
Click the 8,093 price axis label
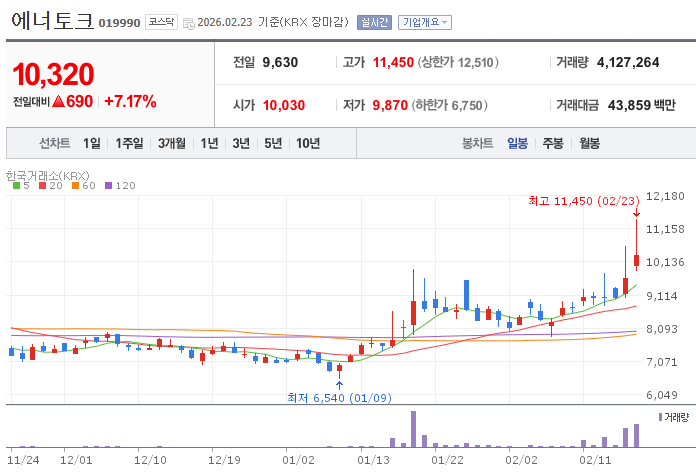click(x=662, y=329)
